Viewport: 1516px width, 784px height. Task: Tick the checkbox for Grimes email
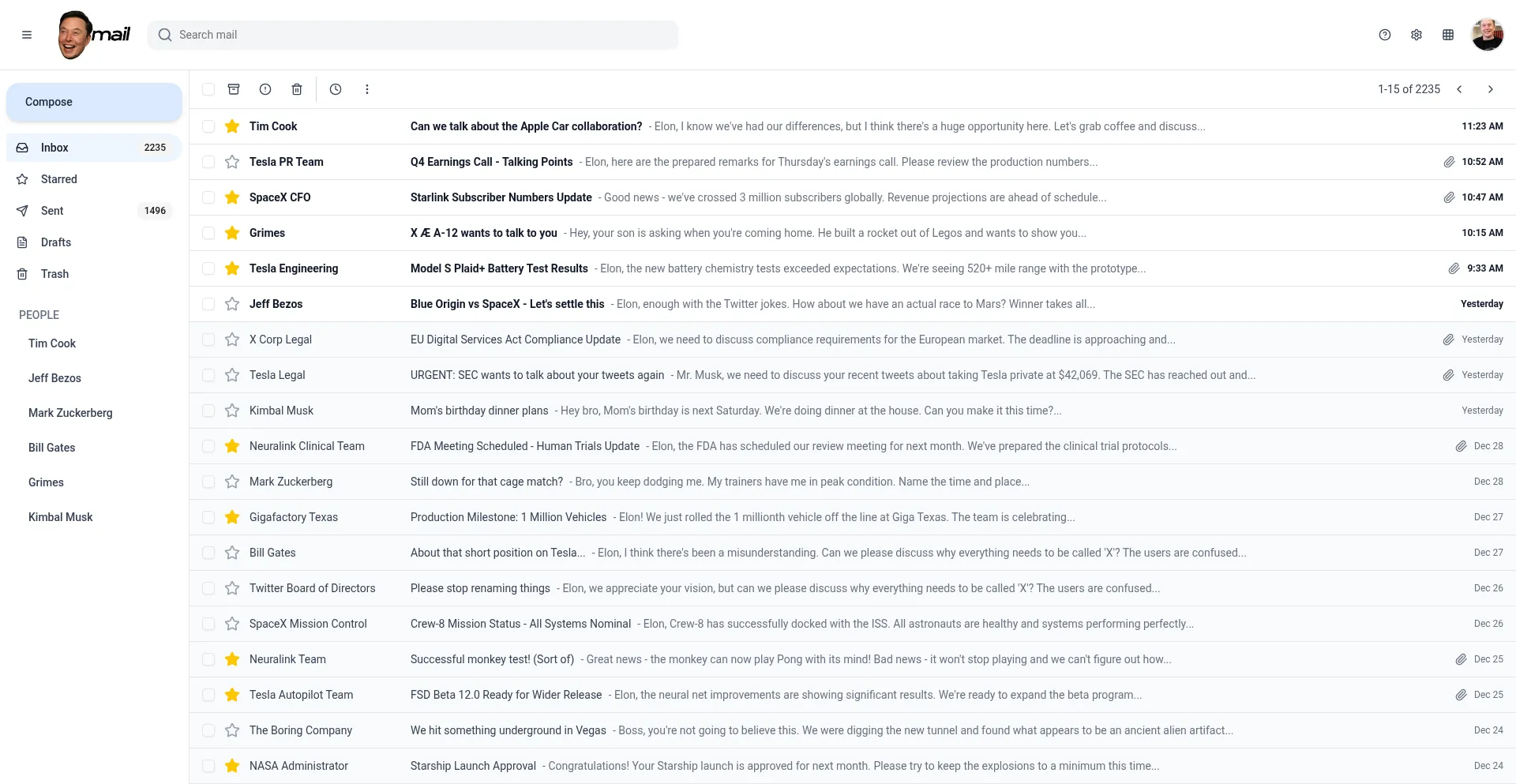(x=208, y=233)
